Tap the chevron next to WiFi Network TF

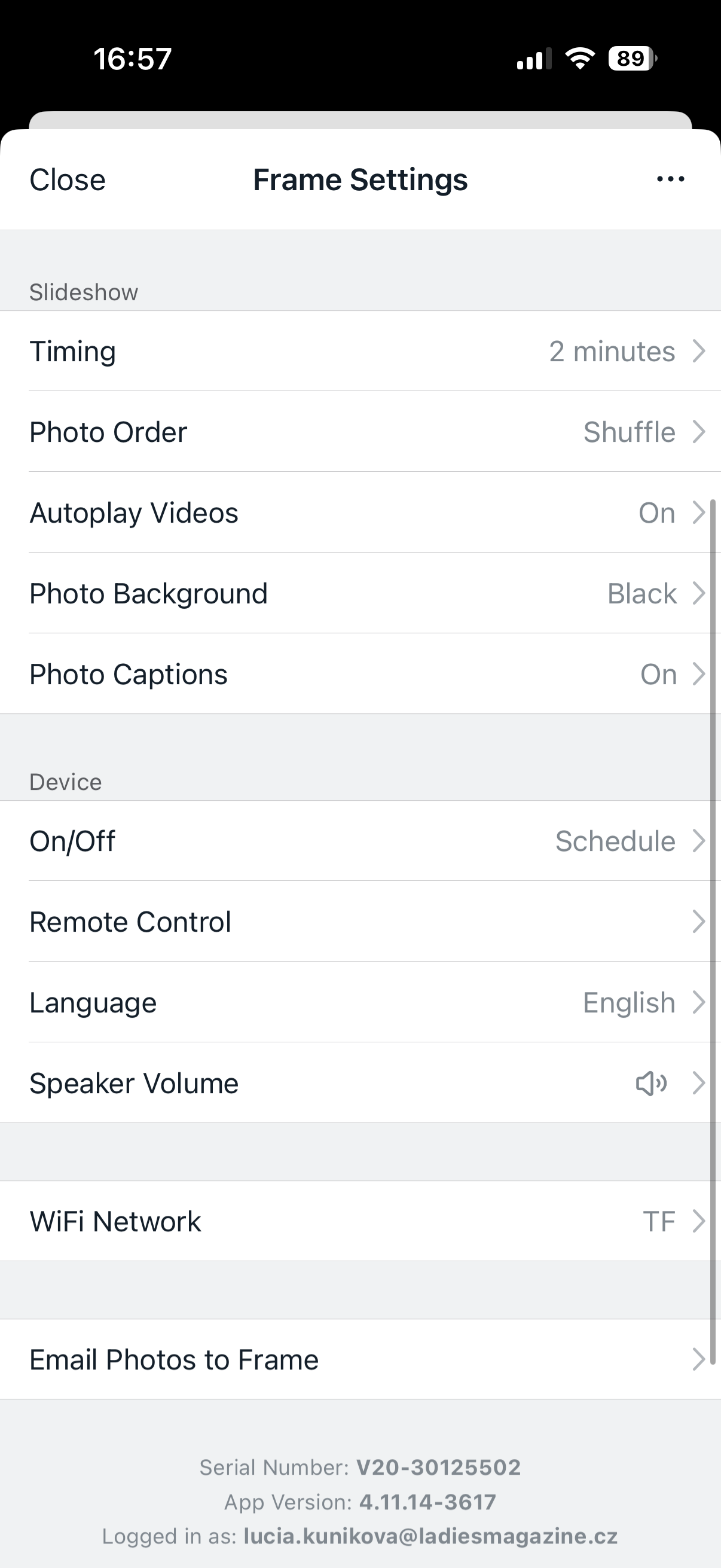698,1221
